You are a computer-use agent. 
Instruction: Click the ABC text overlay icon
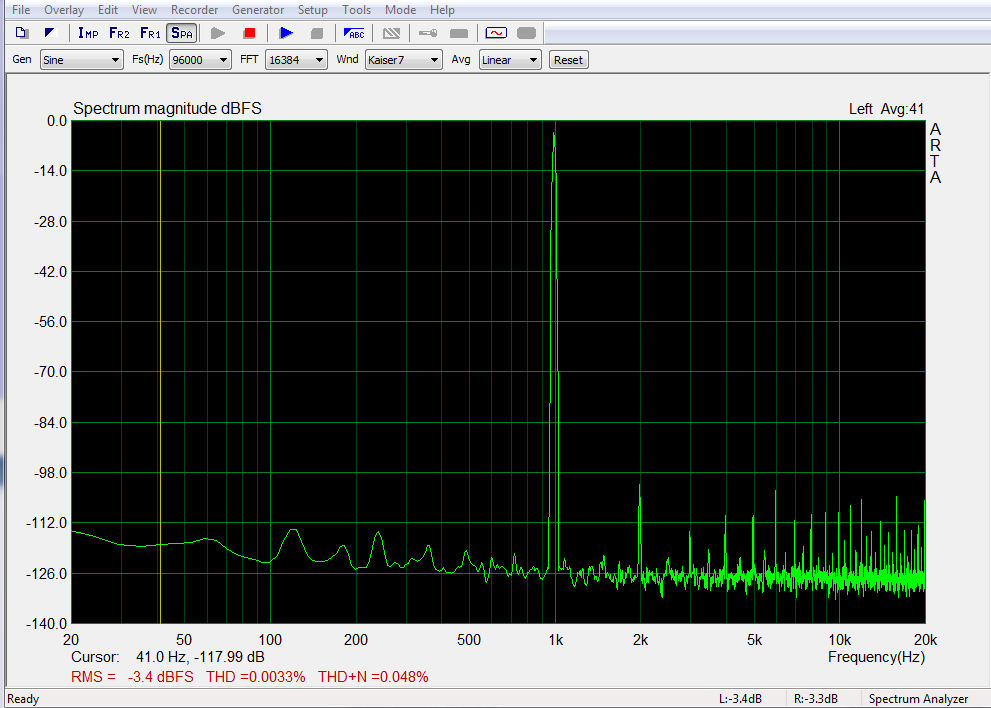coord(354,33)
